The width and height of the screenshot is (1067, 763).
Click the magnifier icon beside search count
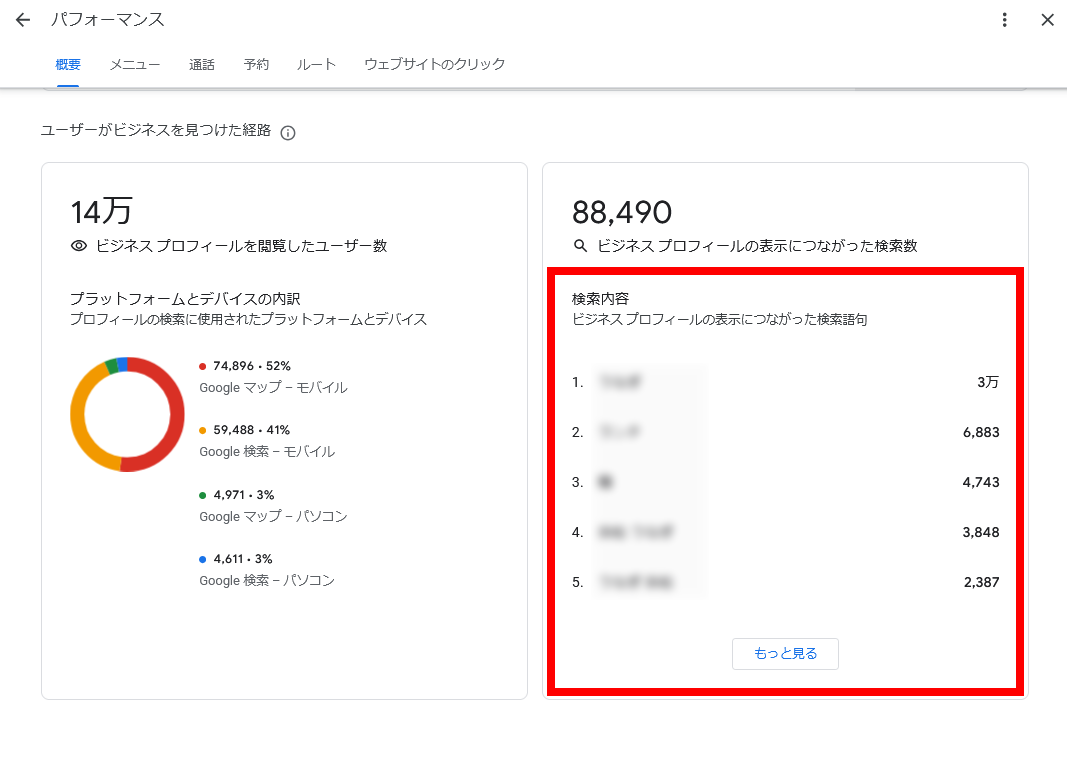580,246
